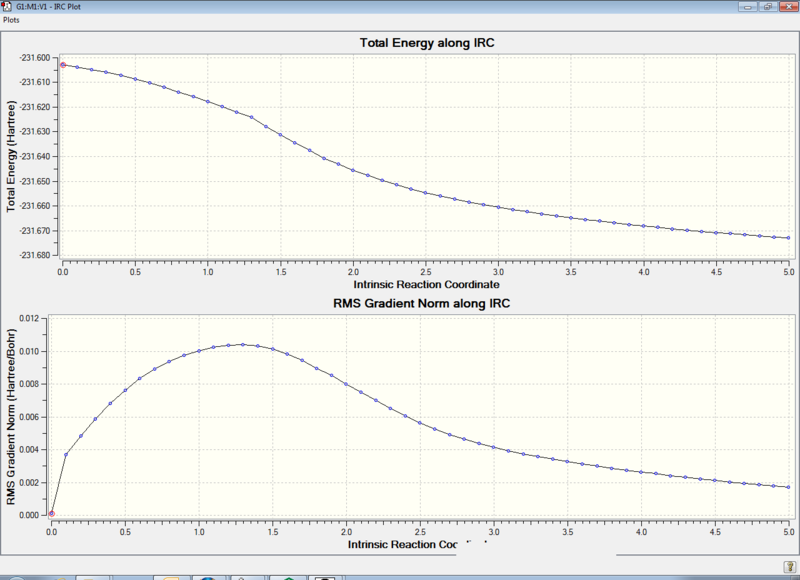The image size is (800, 580).
Task: Click the '0.006' gradient axis tick label
Action: coord(29,417)
